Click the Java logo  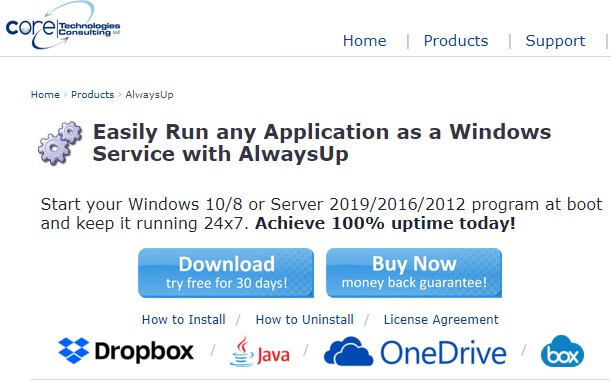pyautogui.click(x=260, y=351)
